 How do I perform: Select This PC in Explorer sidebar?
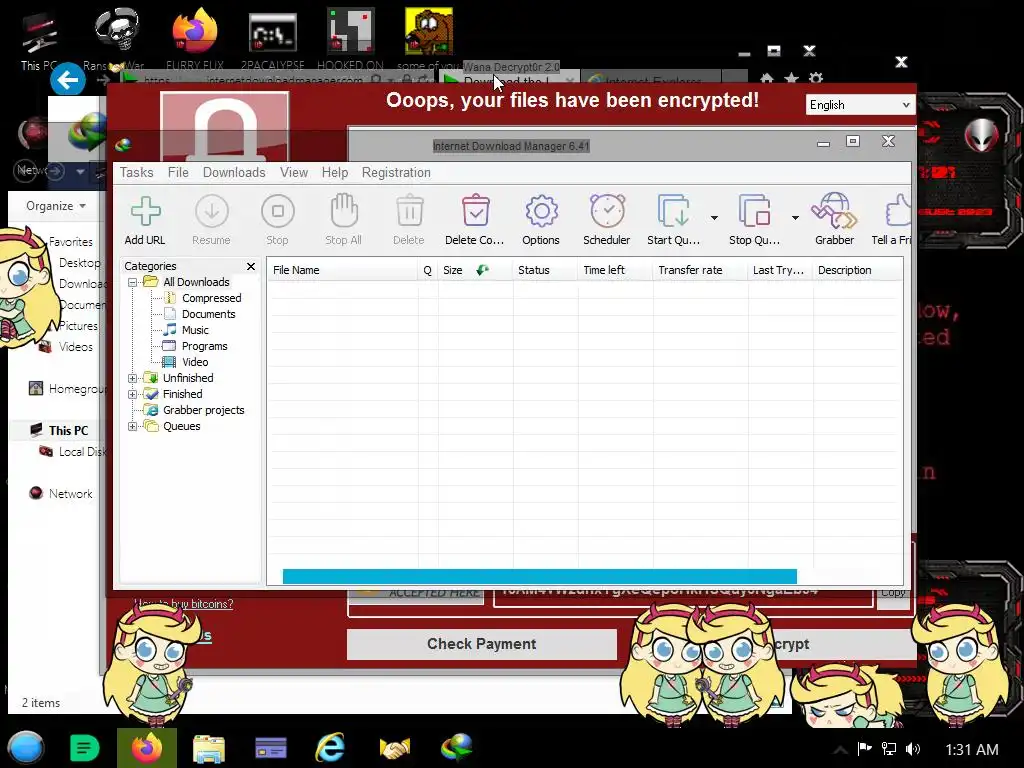[x=68, y=430]
